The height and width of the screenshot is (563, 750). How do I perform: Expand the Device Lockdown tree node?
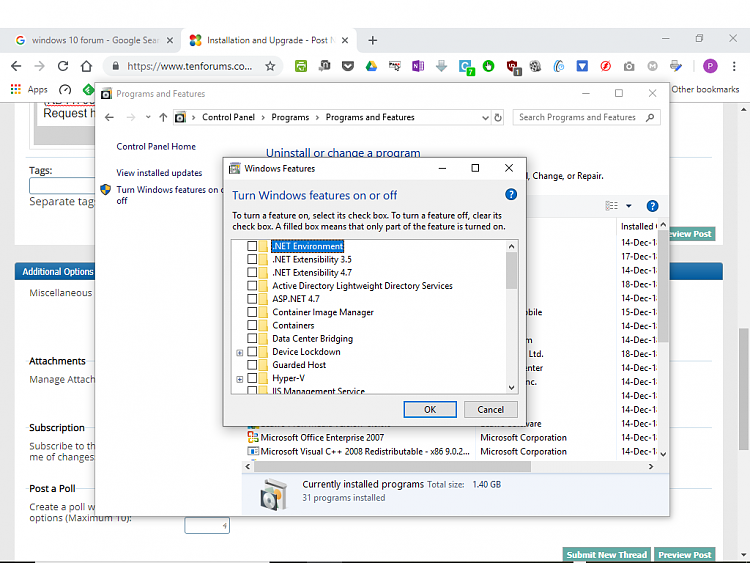coord(240,353)
